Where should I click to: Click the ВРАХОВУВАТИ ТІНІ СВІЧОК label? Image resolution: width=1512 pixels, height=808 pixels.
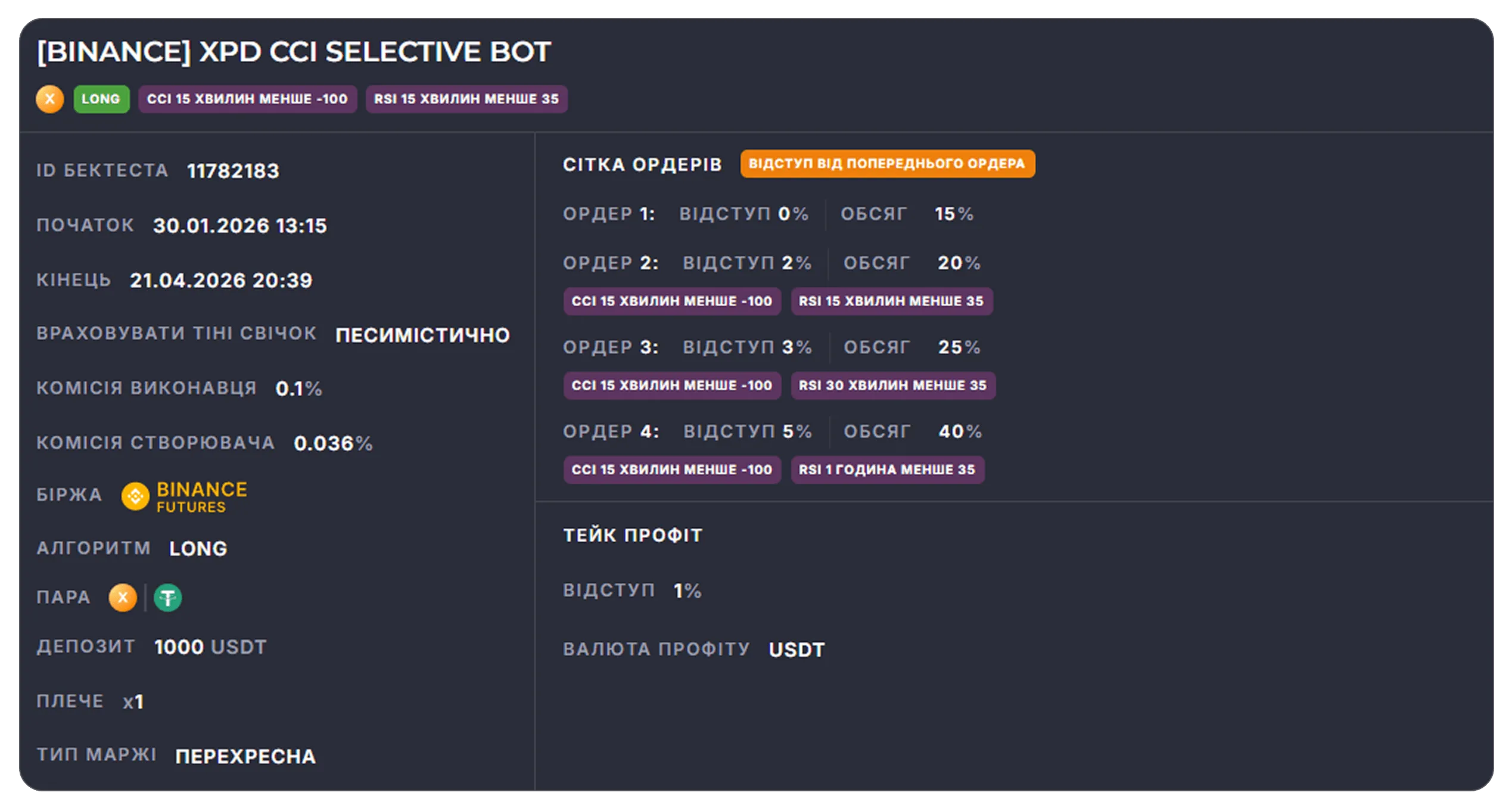point(176,333)
